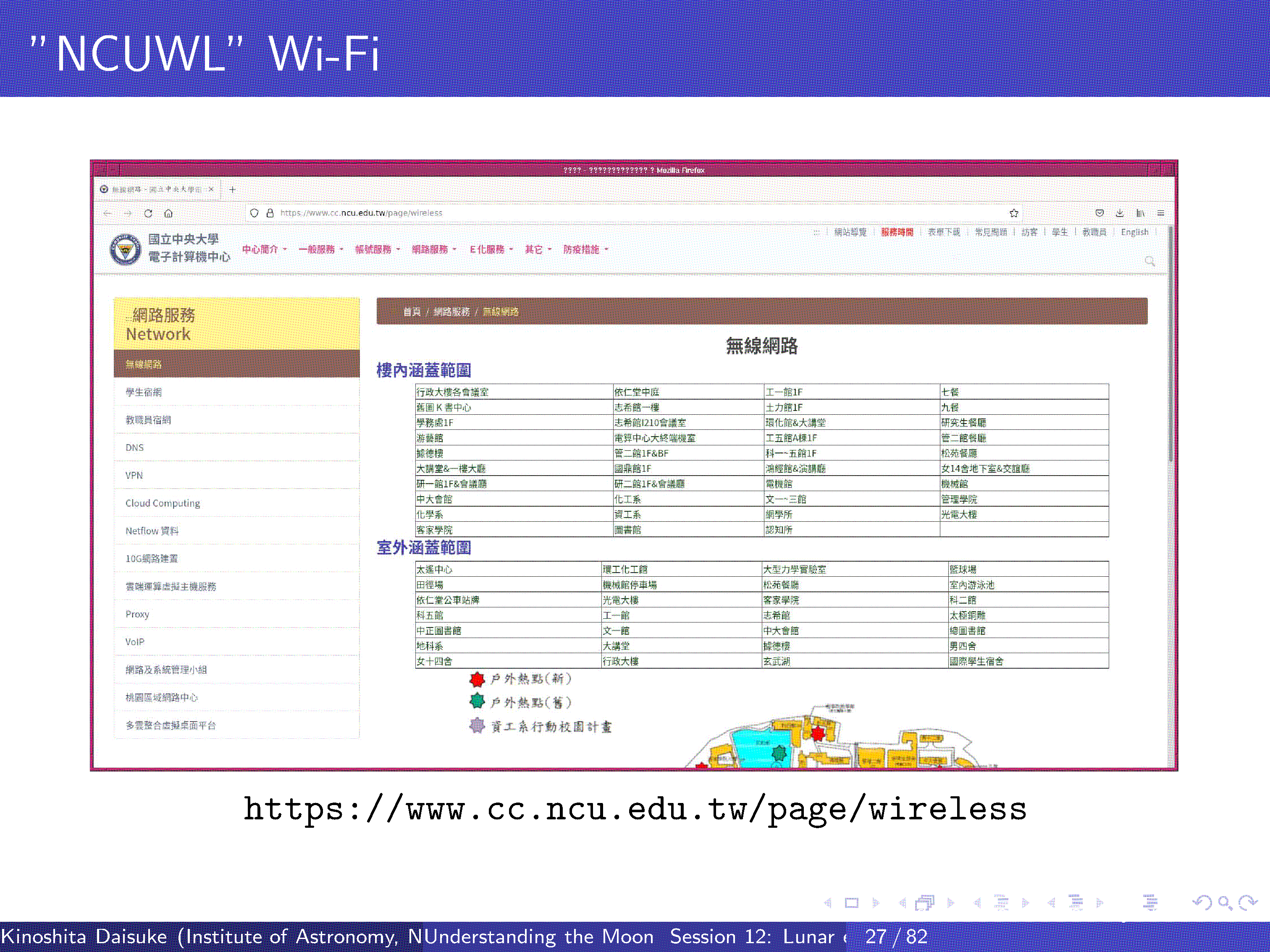
Task: Click the Firefox library icon
Action: tap(1140, 213)
